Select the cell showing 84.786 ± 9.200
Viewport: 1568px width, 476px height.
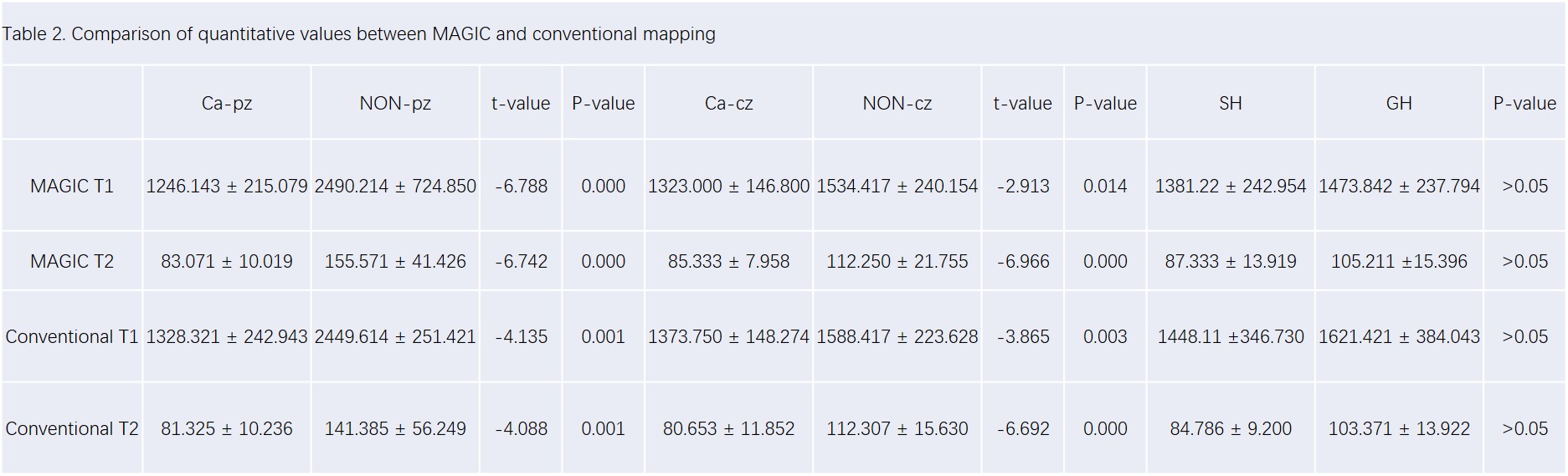[1230, 428]
